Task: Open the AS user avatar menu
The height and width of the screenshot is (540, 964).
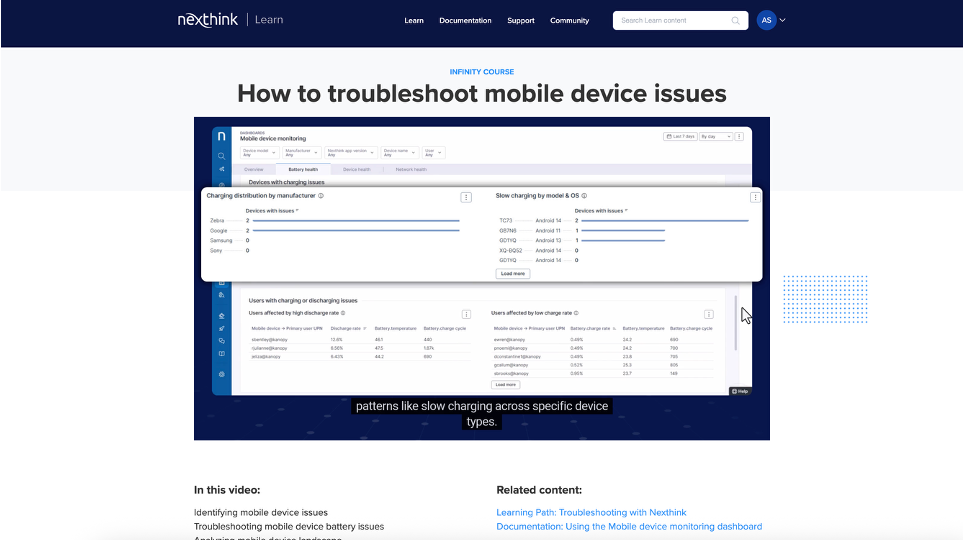Action: pyautogui.click(x=771, y=20)
